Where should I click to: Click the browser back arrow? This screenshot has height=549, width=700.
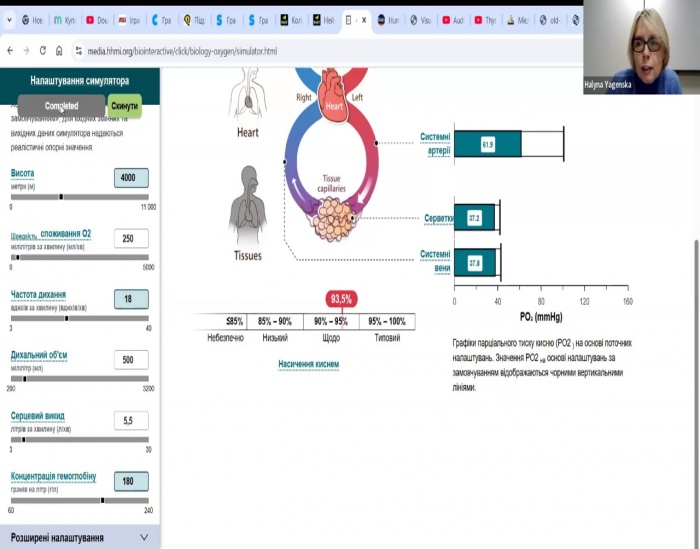click(10, 50)
